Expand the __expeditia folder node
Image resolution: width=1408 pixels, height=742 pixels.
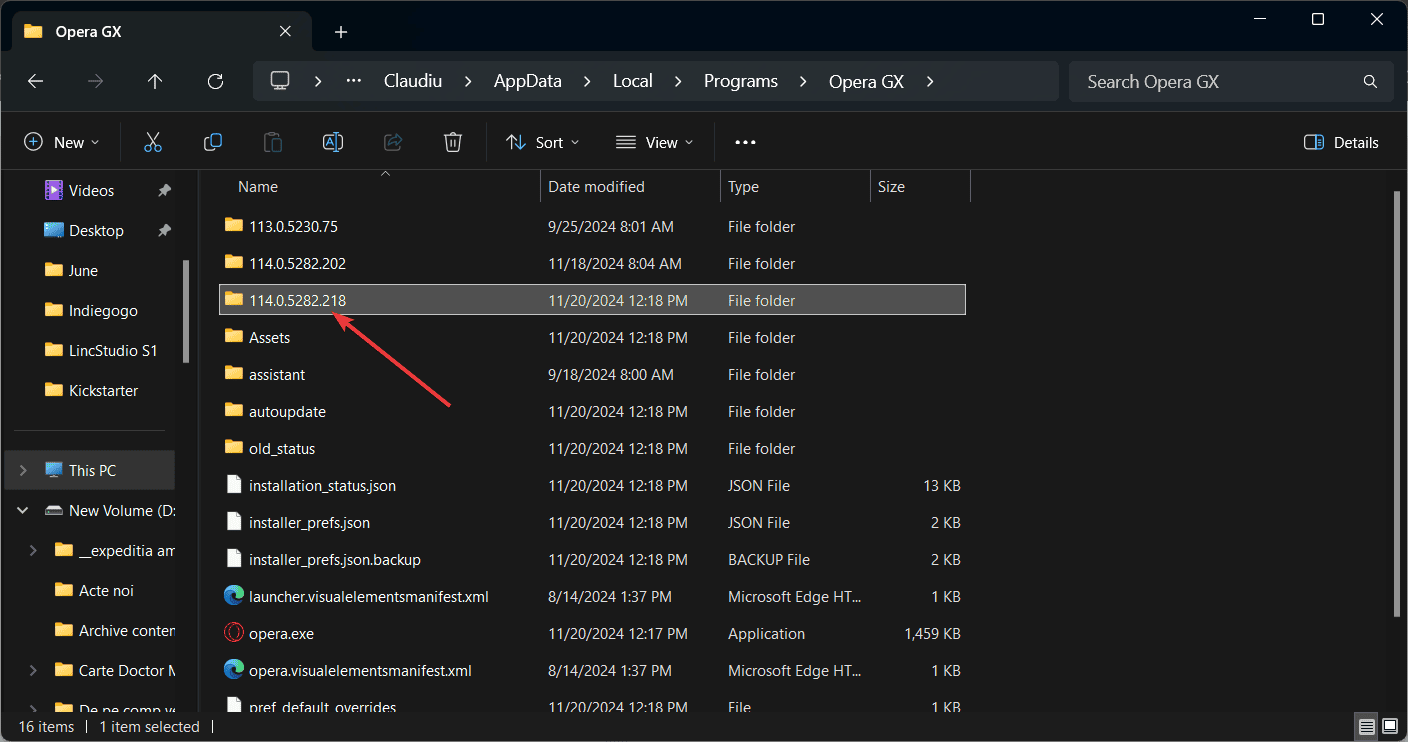point(33,550)
